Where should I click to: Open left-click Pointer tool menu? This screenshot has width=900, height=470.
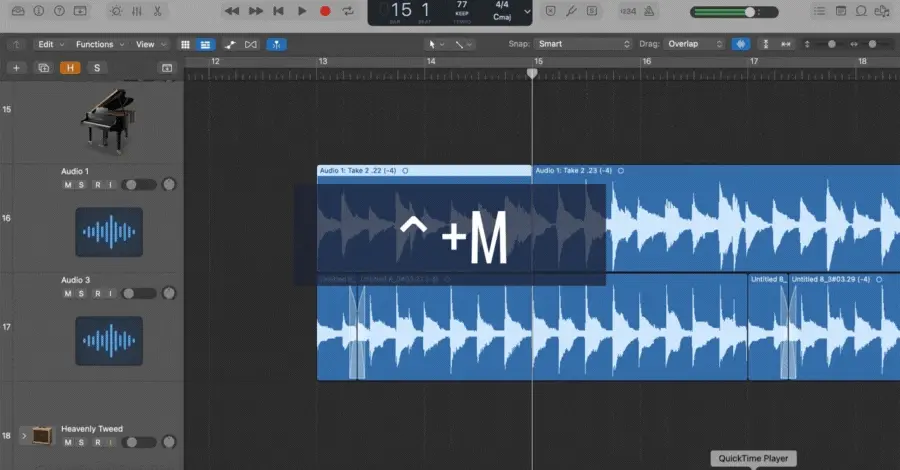point(436,44)
